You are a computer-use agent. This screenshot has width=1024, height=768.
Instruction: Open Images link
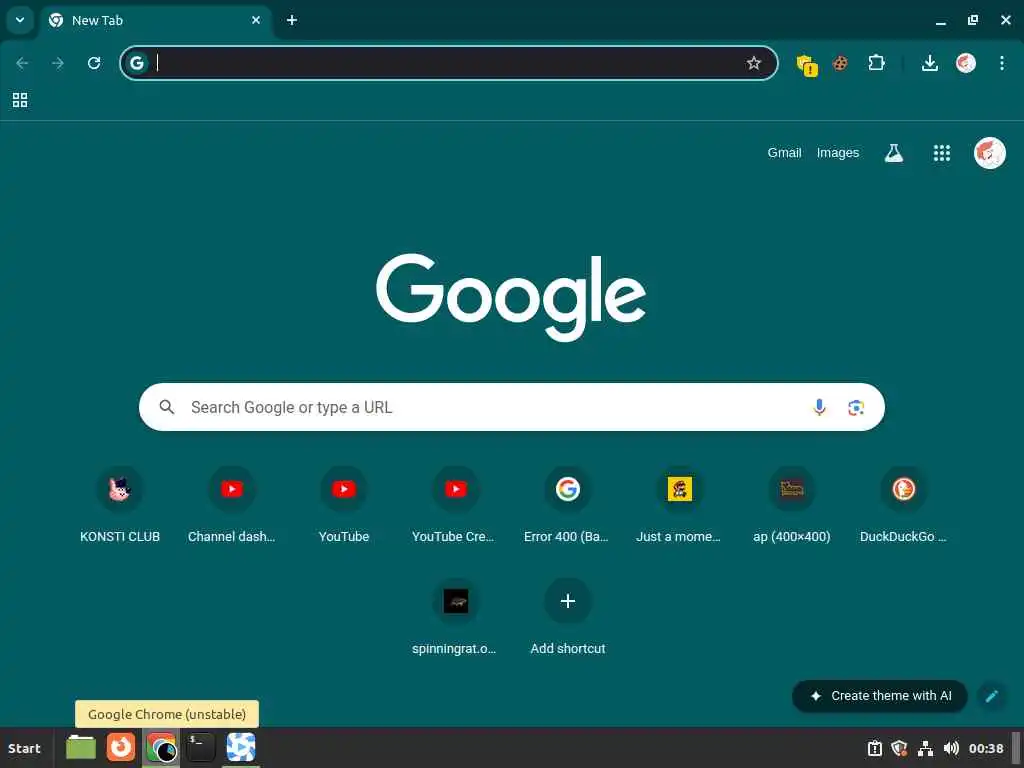(x=838, y=153)
